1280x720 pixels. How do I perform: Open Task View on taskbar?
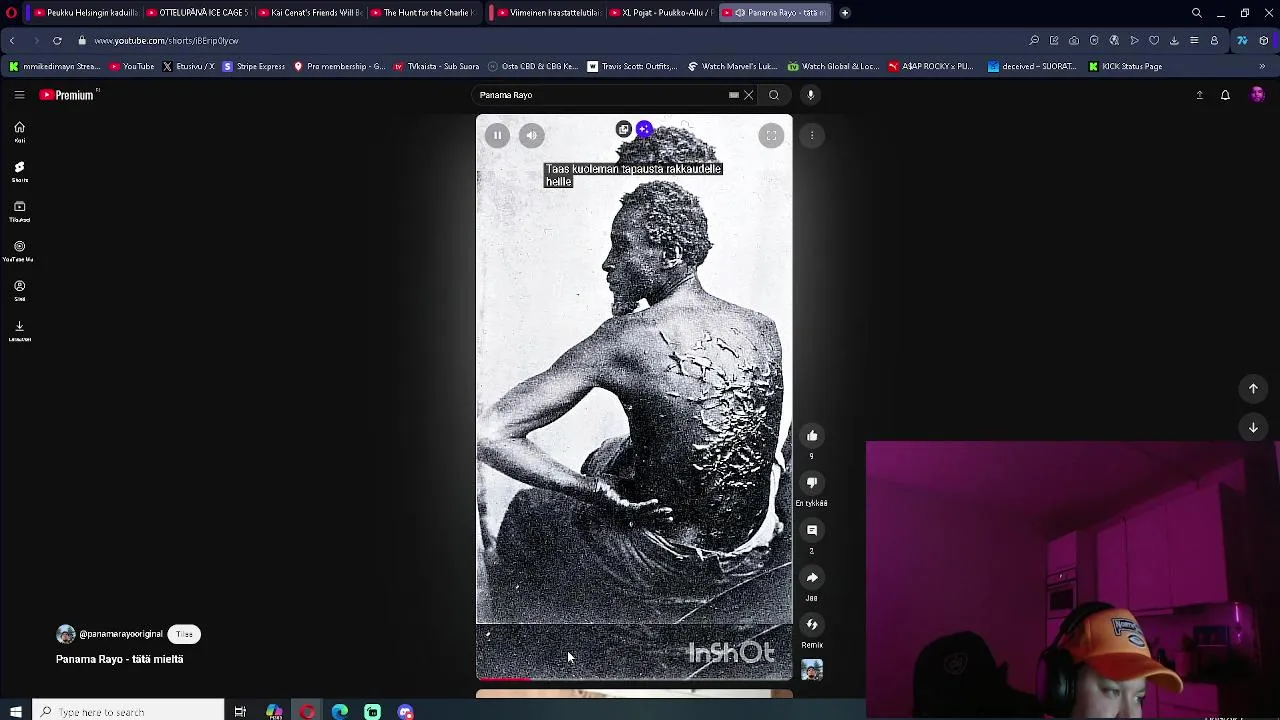pos(240,712)
